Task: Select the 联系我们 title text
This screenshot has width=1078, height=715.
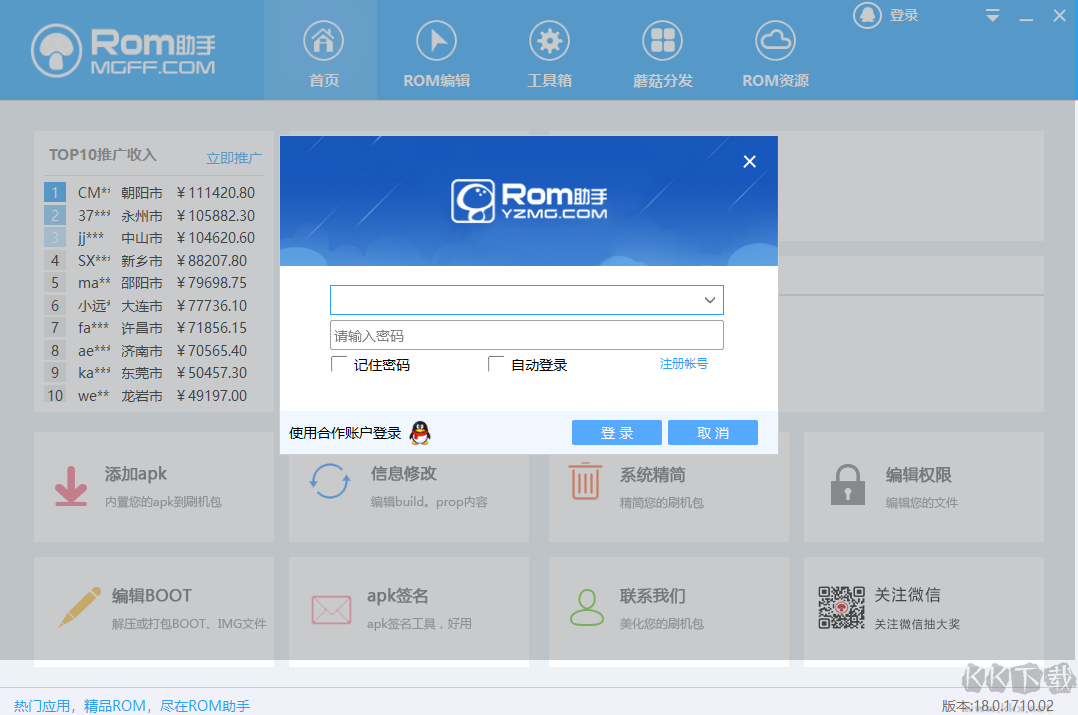Action: point(652,595)
